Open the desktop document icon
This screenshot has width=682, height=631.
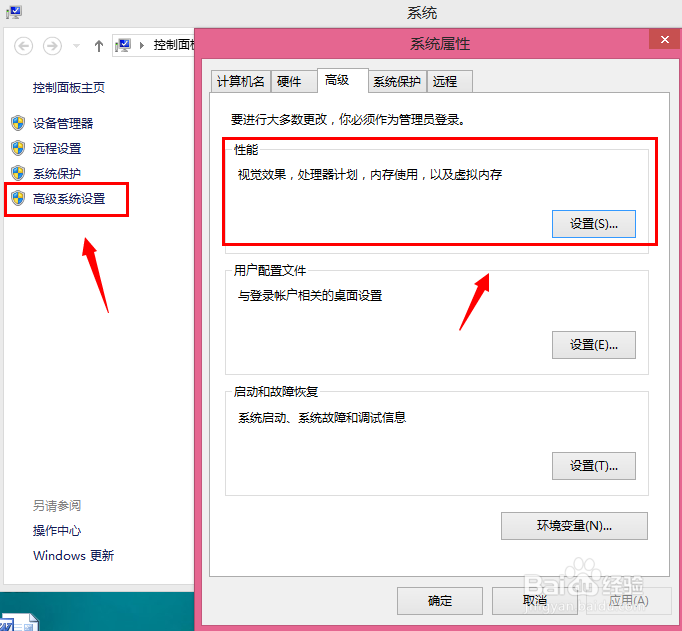tap(20, 622)
